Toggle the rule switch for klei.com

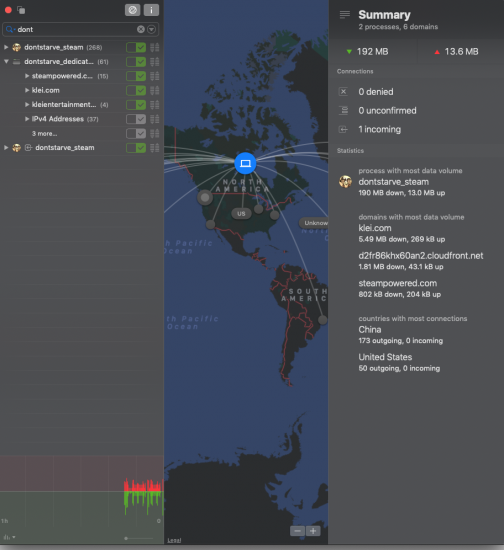(x=136, y=90)
